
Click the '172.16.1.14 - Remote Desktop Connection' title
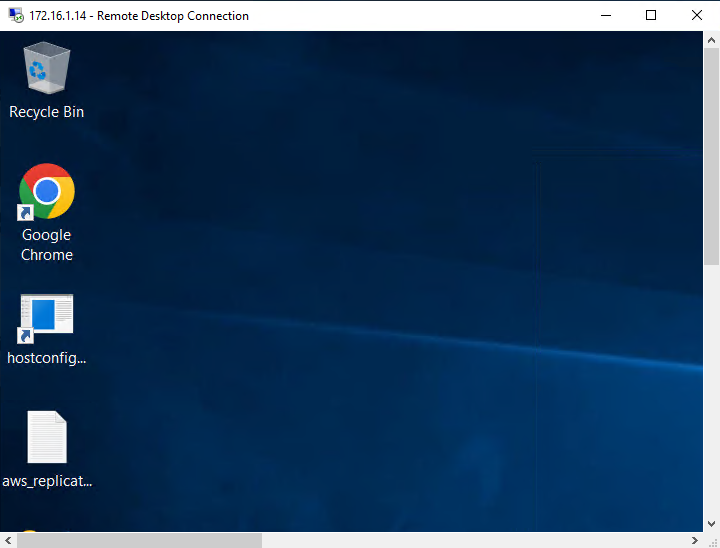click(x=139, y=16)
